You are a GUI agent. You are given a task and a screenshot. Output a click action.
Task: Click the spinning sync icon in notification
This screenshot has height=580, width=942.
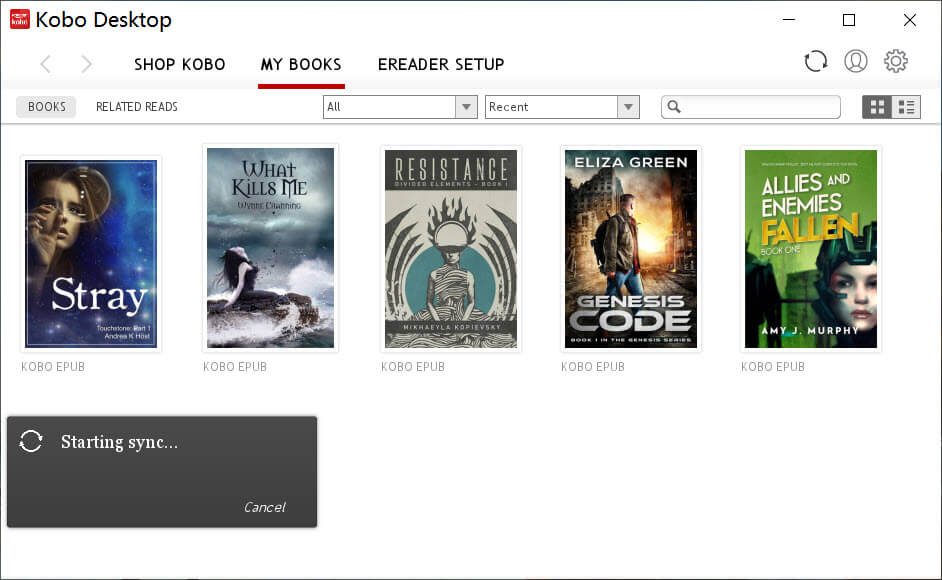(x=31, y=442)
